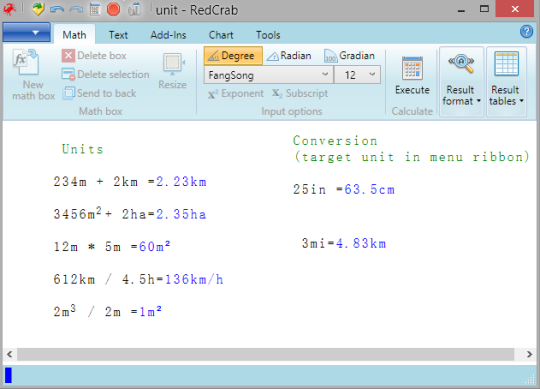Apply Subscript formatting

point(300,93)
